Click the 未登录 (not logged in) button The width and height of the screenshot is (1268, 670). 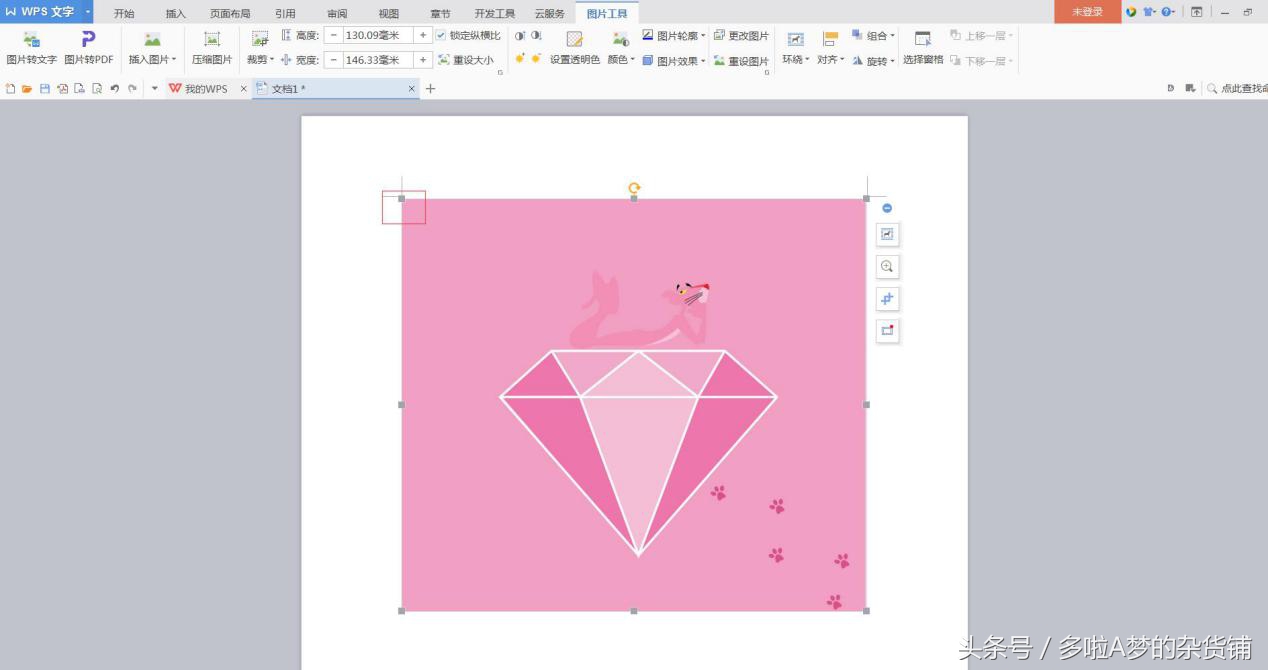pyautogui.click(x=1087, y=12)
